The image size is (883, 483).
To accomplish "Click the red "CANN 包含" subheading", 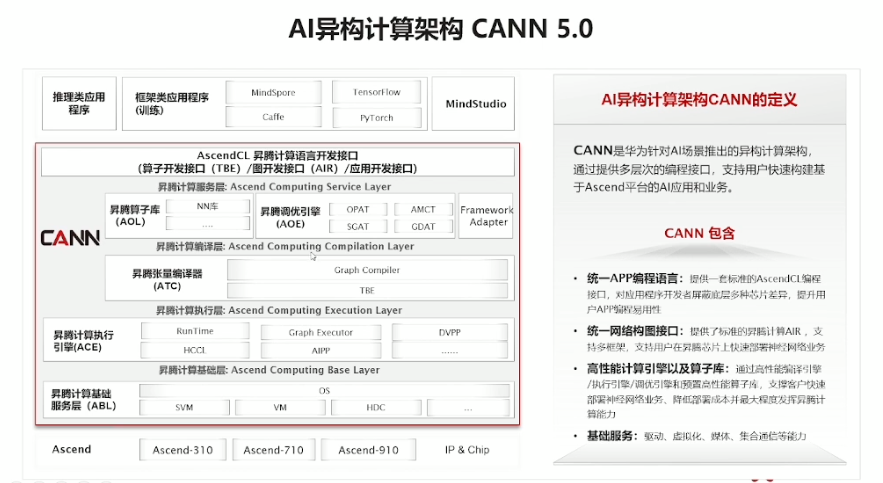I will (x=699, y=233).
